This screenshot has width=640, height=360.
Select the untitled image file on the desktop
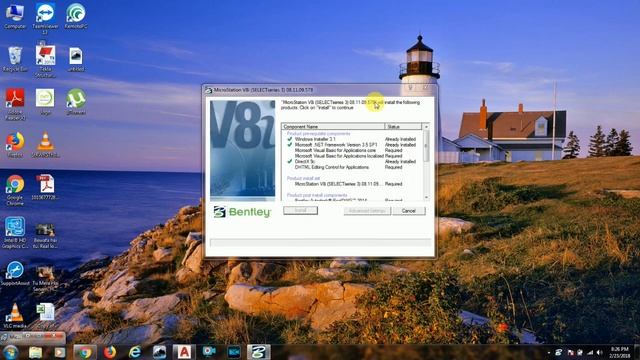(76, 59)
